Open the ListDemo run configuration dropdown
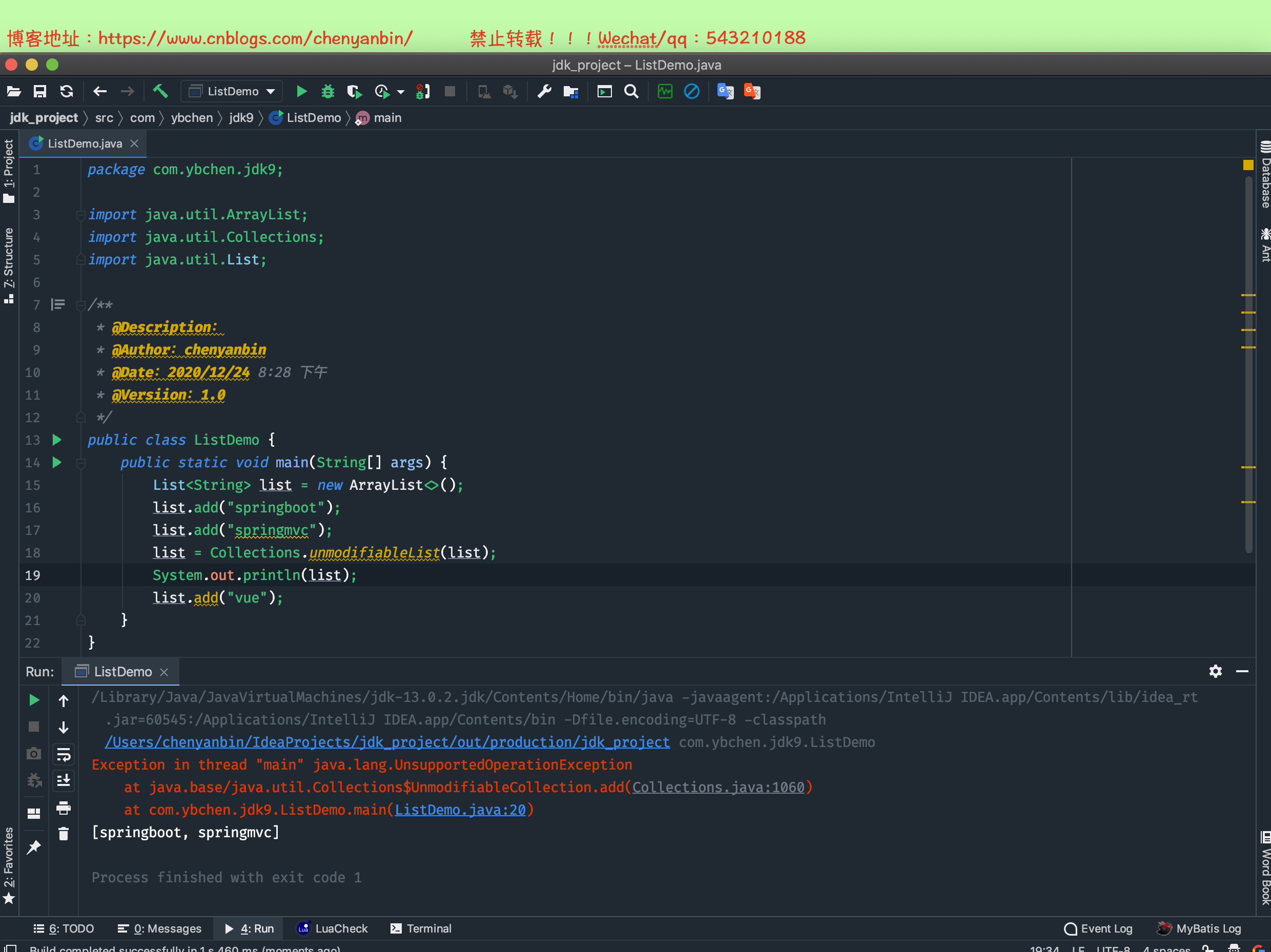This screenshot has height=952, width=1271. [233, 91]
